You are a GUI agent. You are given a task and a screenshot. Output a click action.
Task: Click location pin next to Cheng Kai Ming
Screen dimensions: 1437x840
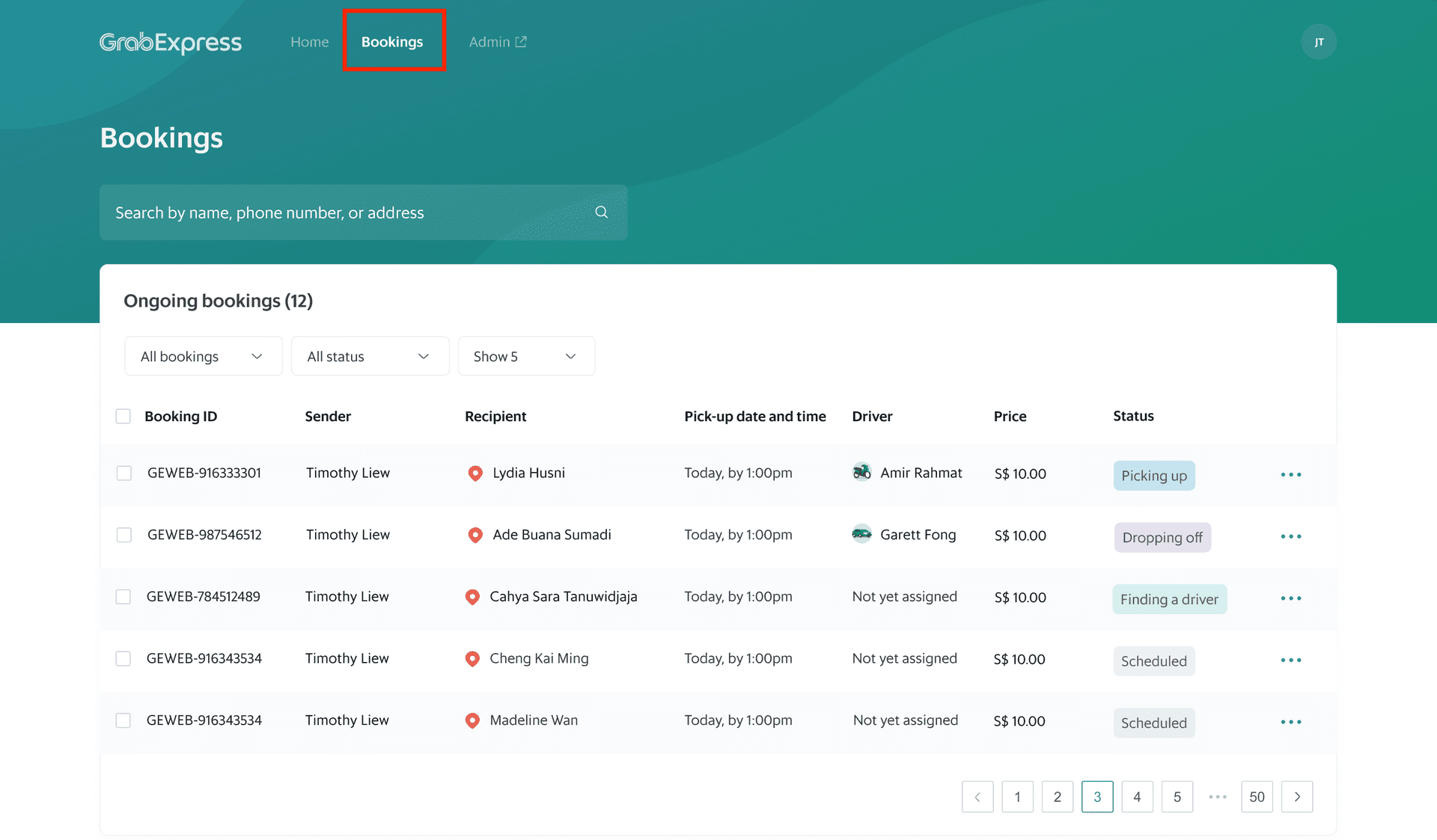coord(472,659)
